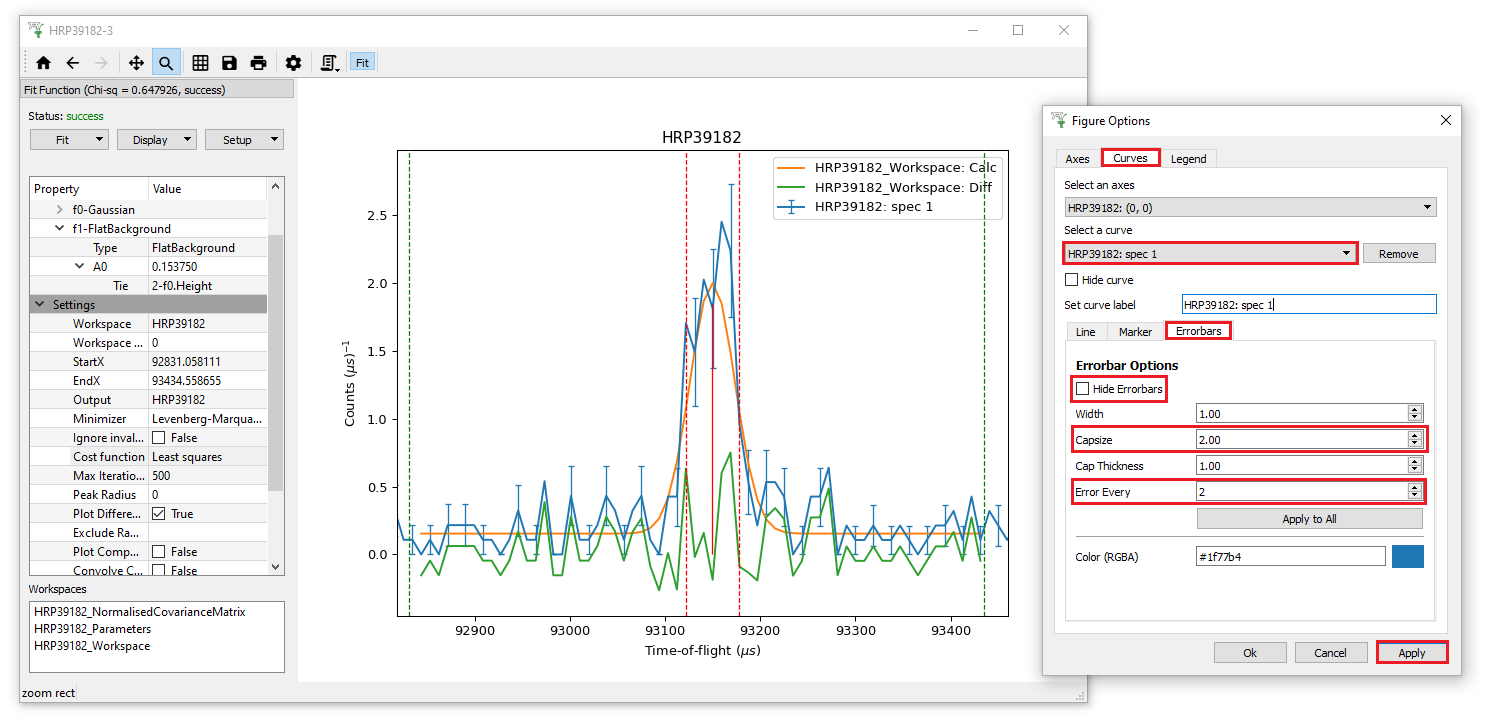Click the Print icon in toolbar
The image size is (1487, 724).
tap(258, 63)
